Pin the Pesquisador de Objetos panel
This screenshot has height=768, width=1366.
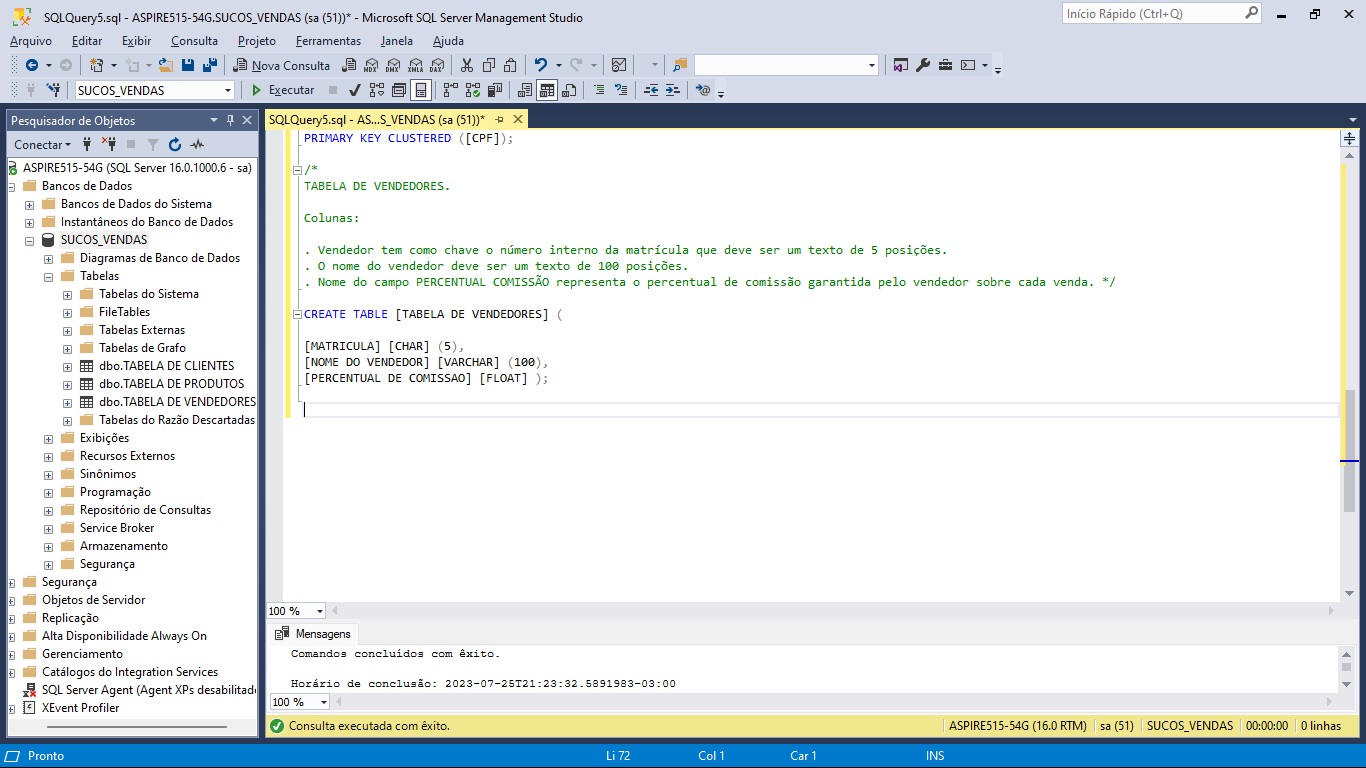click(x=230, y=120)
